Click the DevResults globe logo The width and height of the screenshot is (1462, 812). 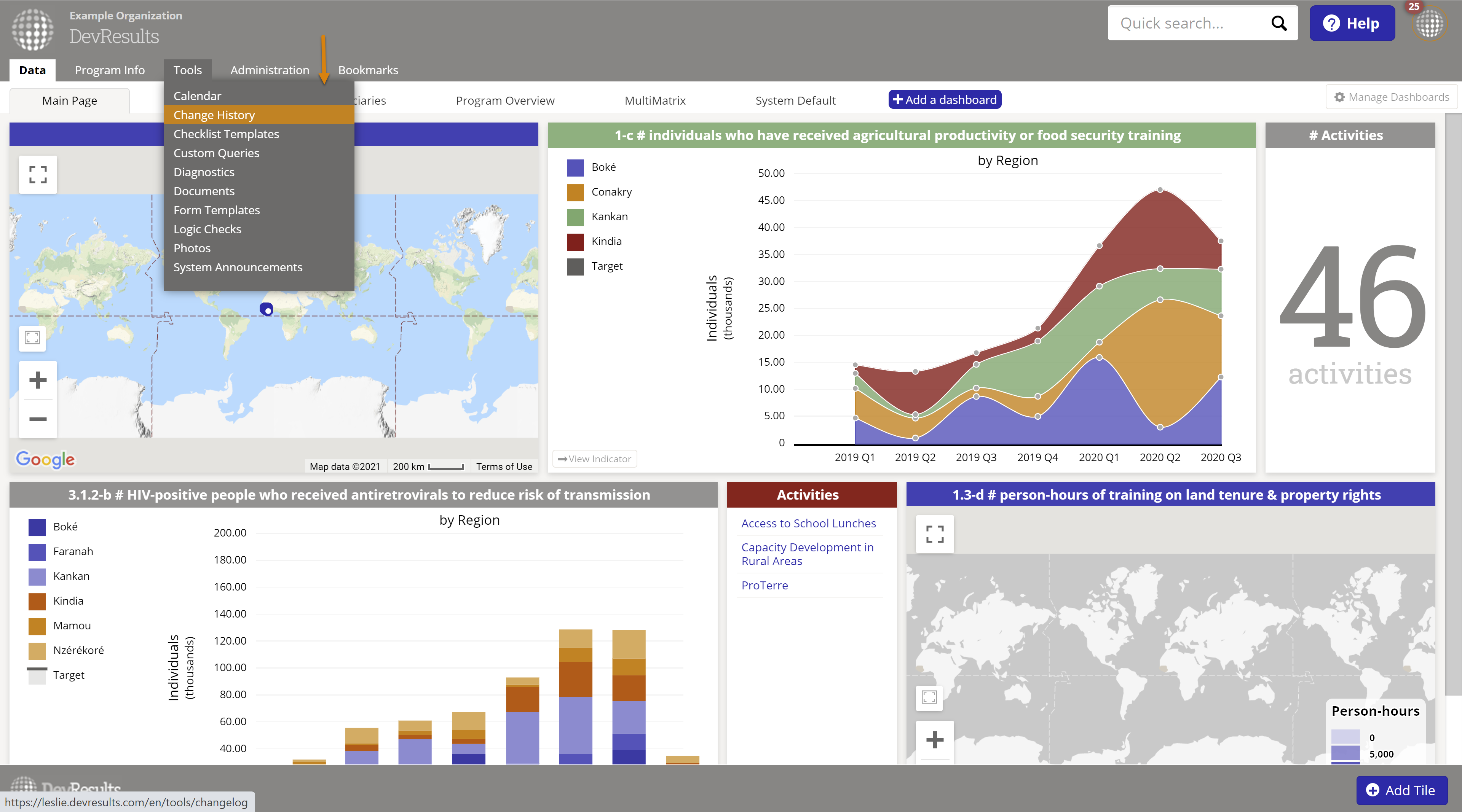pos(33,29)
